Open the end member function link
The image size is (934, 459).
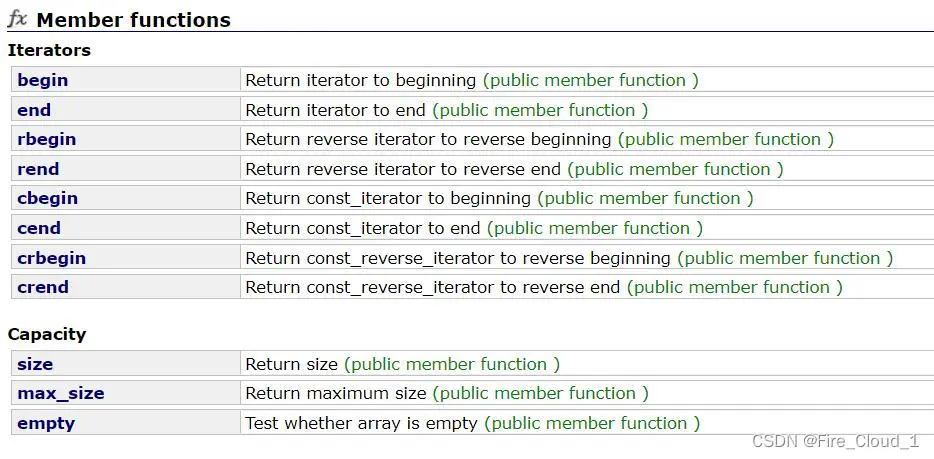[34, 110]
